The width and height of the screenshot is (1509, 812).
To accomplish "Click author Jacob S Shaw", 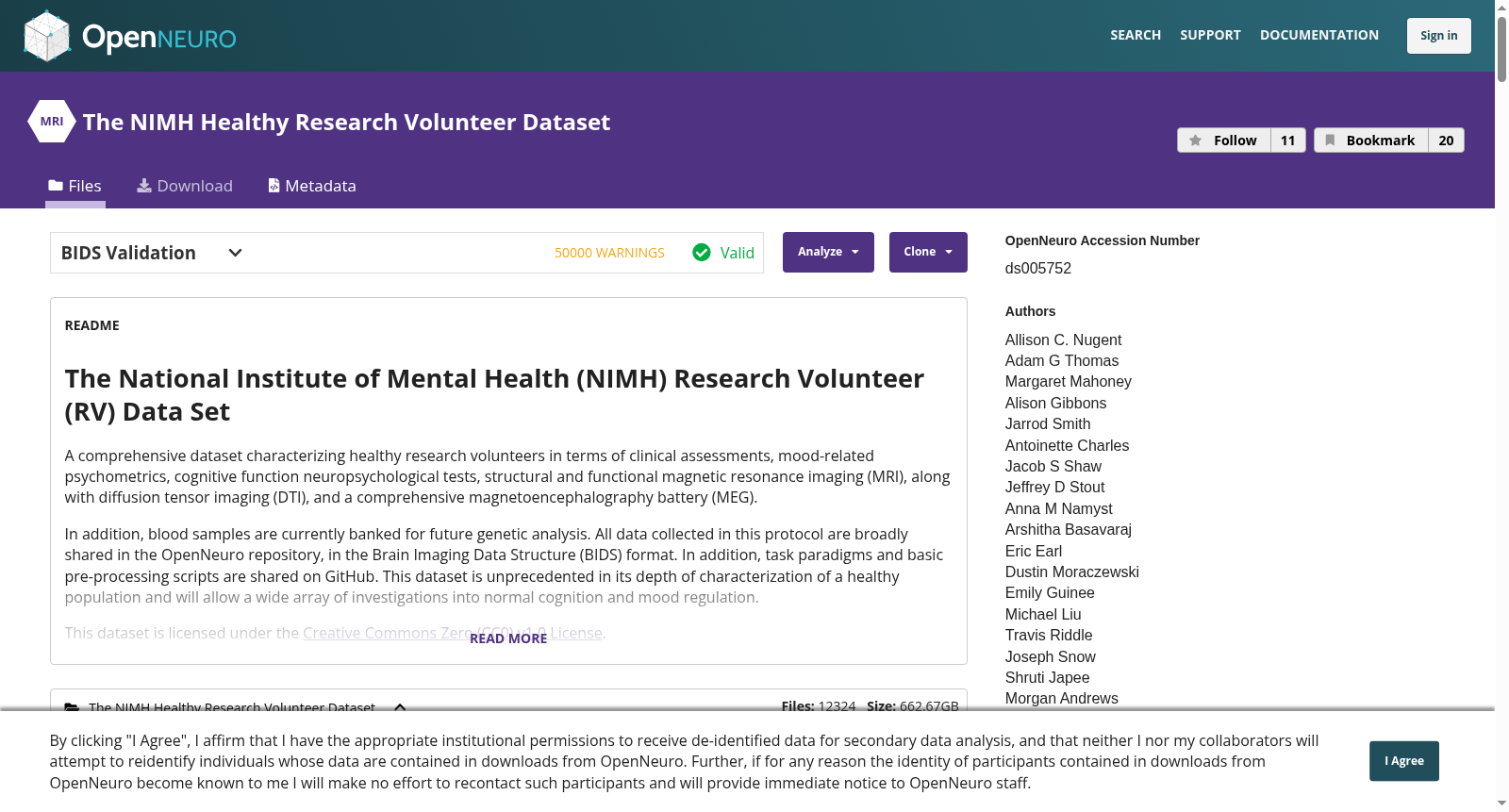I will (x=1053, y=466).
